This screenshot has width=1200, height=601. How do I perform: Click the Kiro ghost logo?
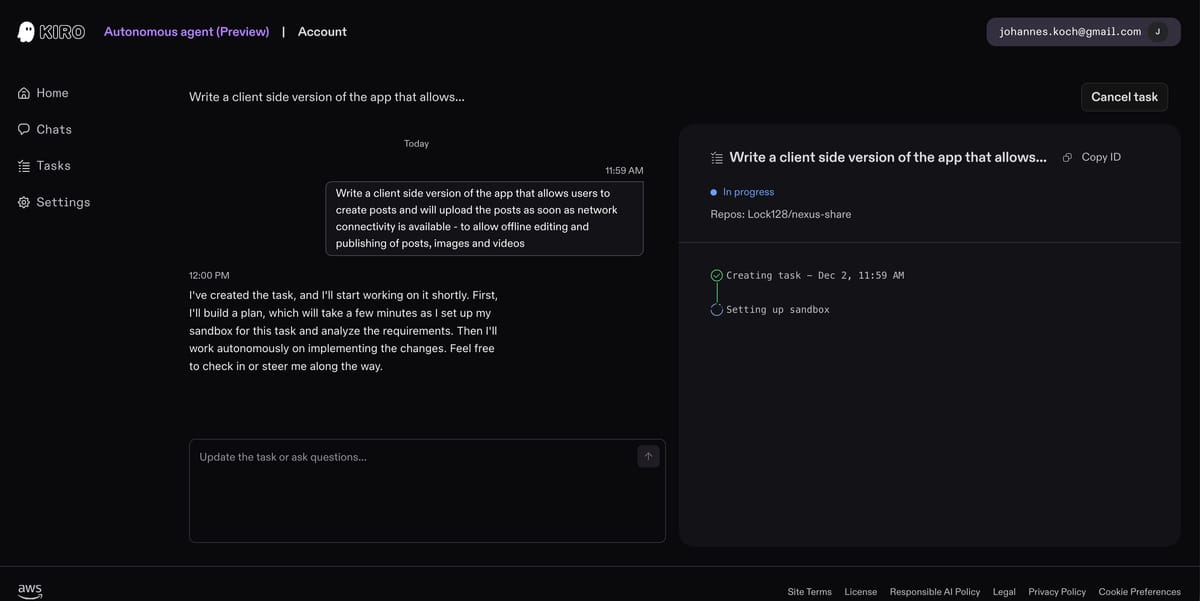point(26,32)
